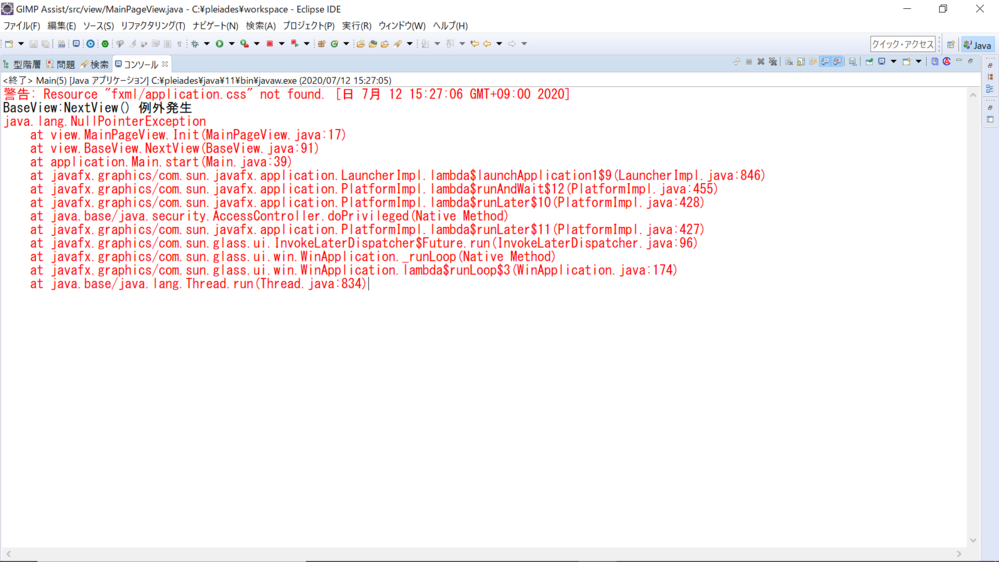Viewport: 999px width, 562px height.
Task: Open the dropdown next to the New icon
Action: [x=20, y=44]
